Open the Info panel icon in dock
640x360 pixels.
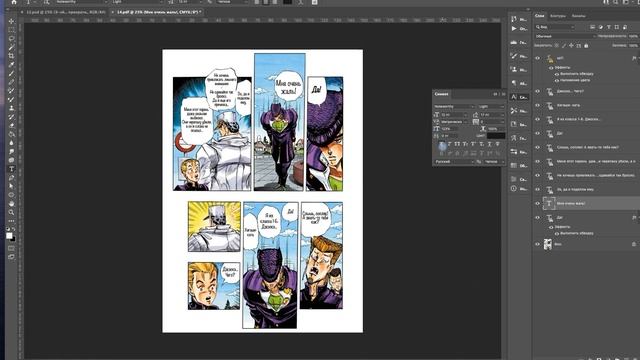tap(514, 189)
